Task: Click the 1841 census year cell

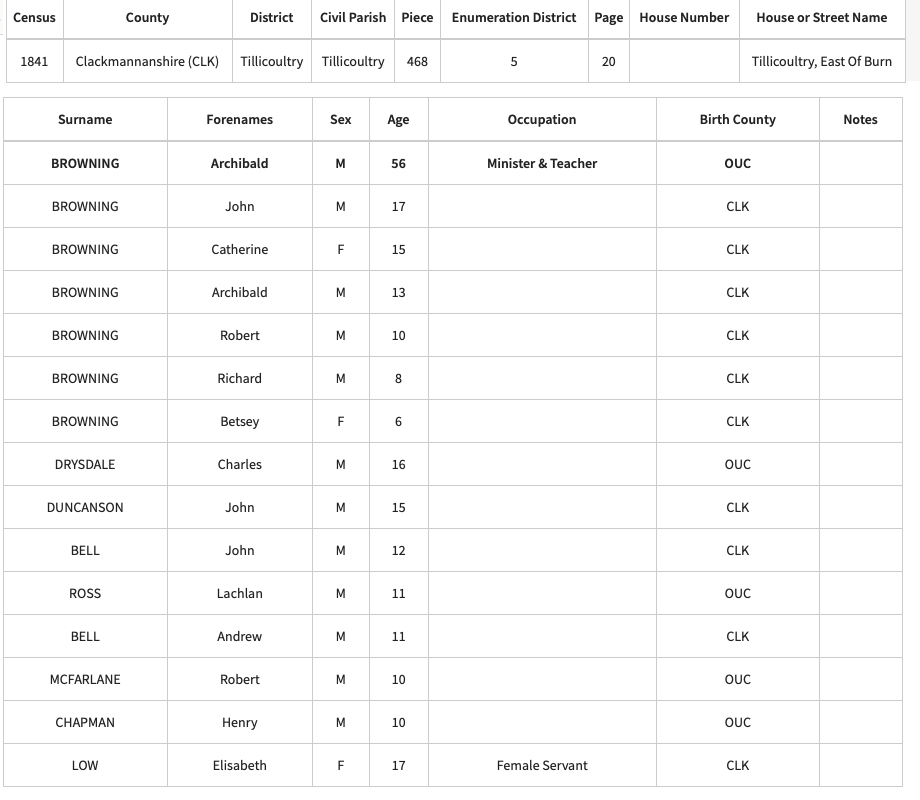Action: coord(34,61)
